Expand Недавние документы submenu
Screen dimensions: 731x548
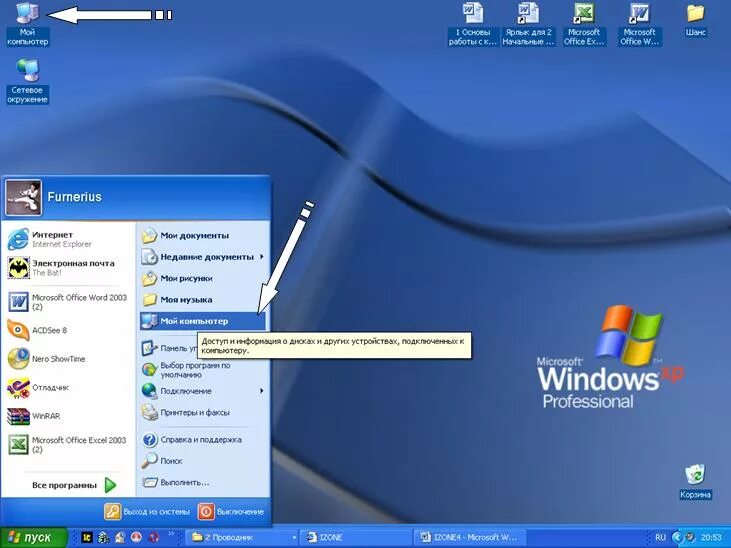click(203, 257)
